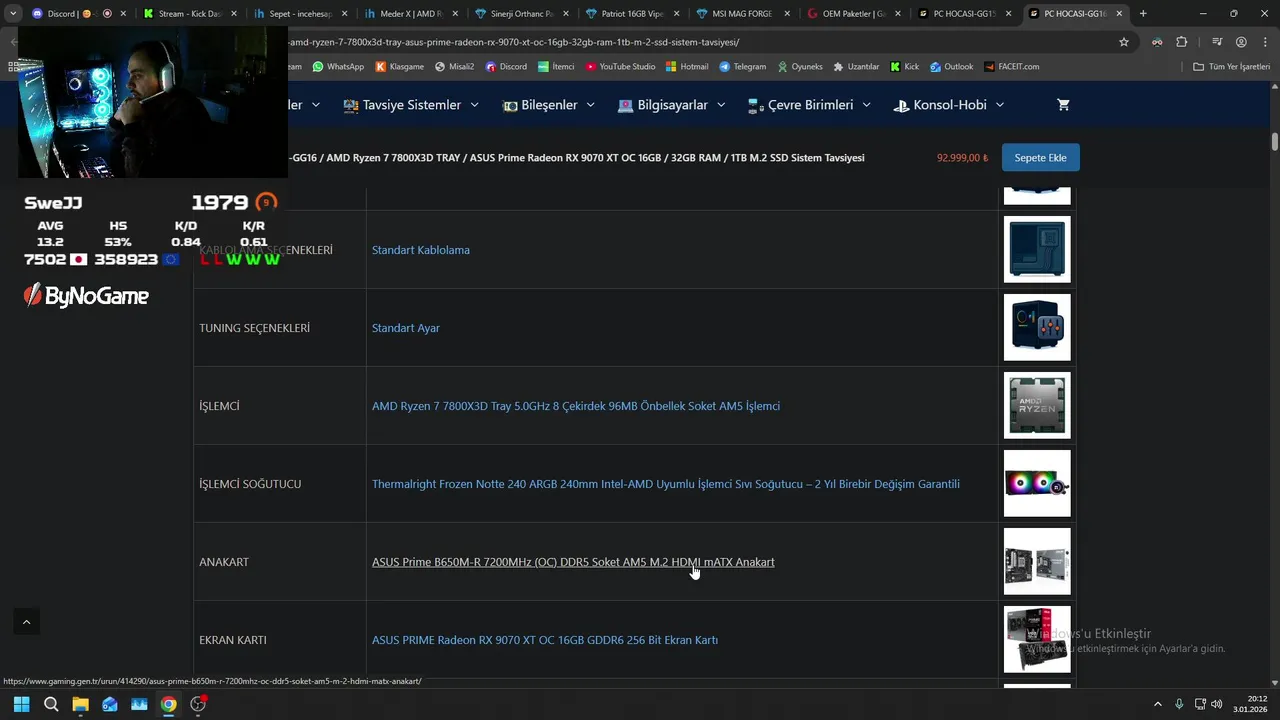
Task: Open the Uzantılar bookmark
Action: click(x=856, y=67)
